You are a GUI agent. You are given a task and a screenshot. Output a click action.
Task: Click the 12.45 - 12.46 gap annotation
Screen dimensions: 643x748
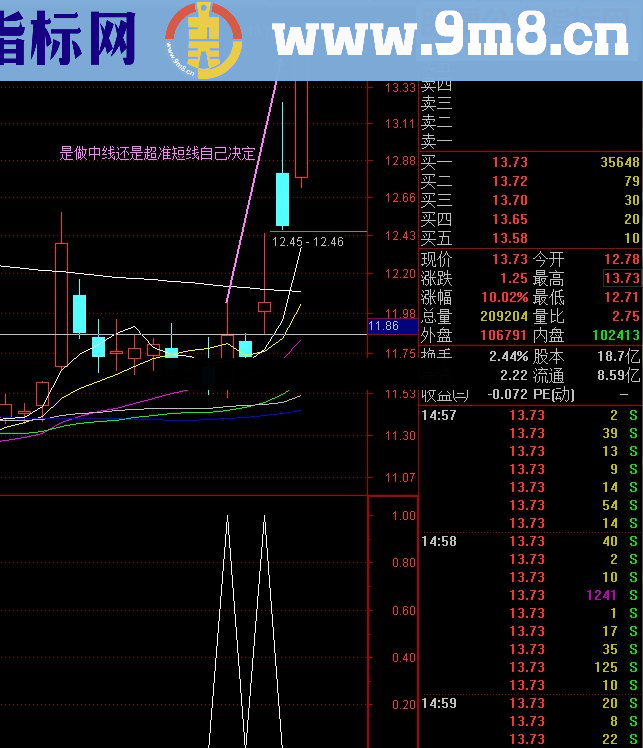click(x=308, y=242)
